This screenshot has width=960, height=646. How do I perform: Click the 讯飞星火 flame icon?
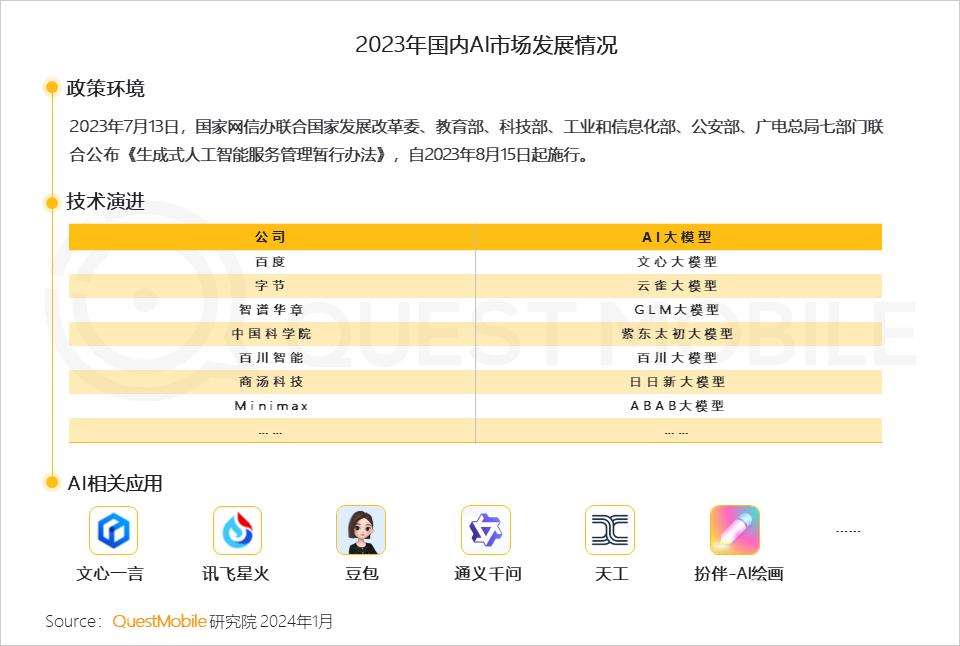coord(238,530)
